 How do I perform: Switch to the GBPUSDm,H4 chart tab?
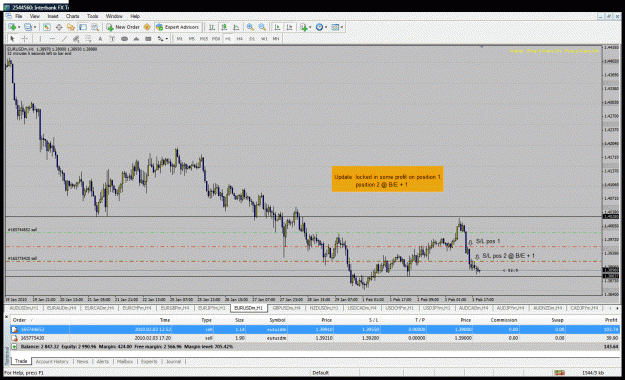(286, 308)
